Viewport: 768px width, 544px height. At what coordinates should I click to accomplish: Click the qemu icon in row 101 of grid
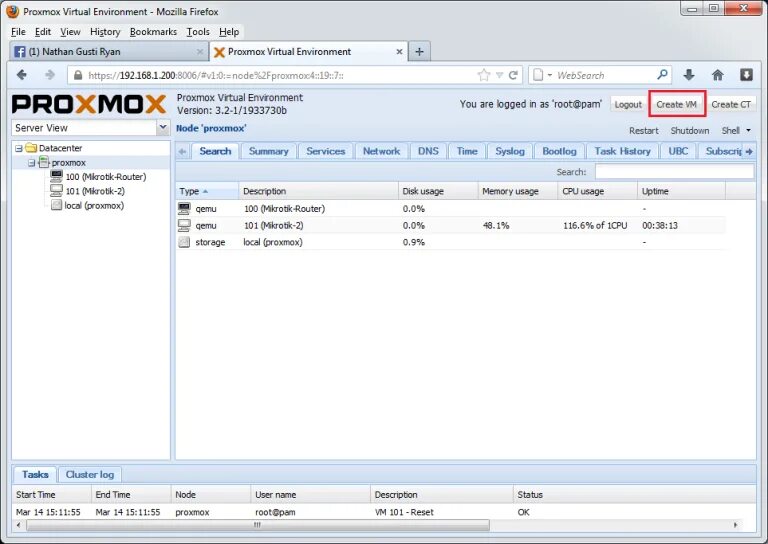tap(184, 225)
